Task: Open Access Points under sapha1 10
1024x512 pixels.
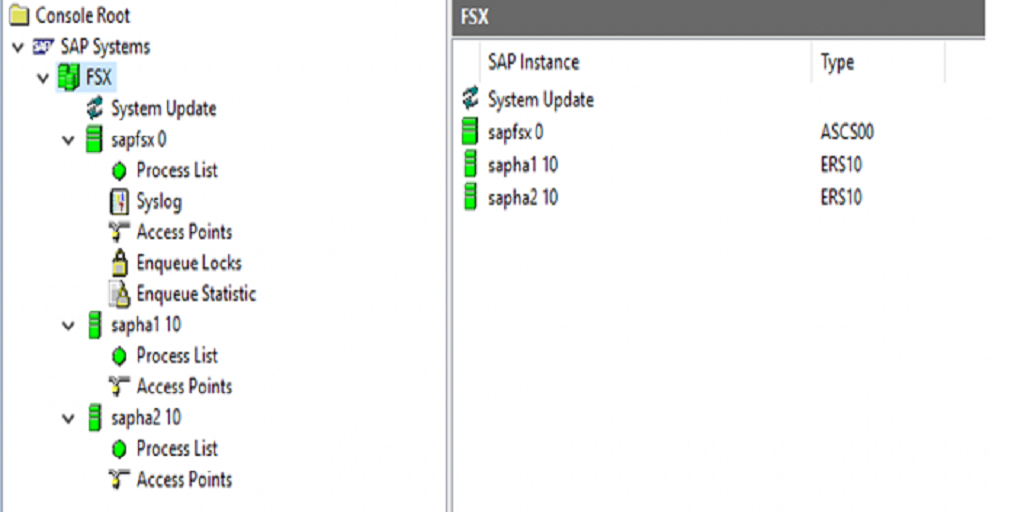Action: coord(184,387)
